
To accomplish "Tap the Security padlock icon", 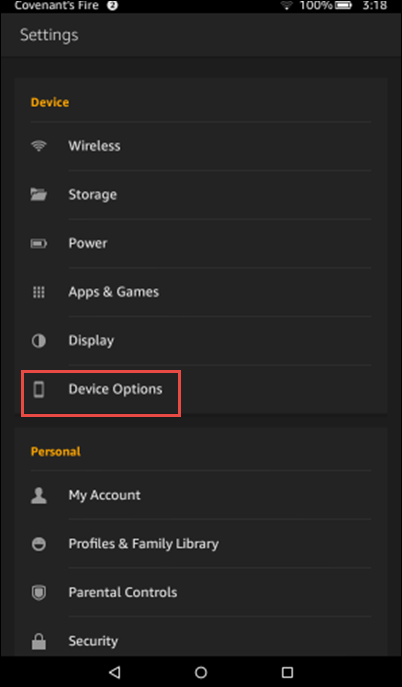I will pos(39,641).
